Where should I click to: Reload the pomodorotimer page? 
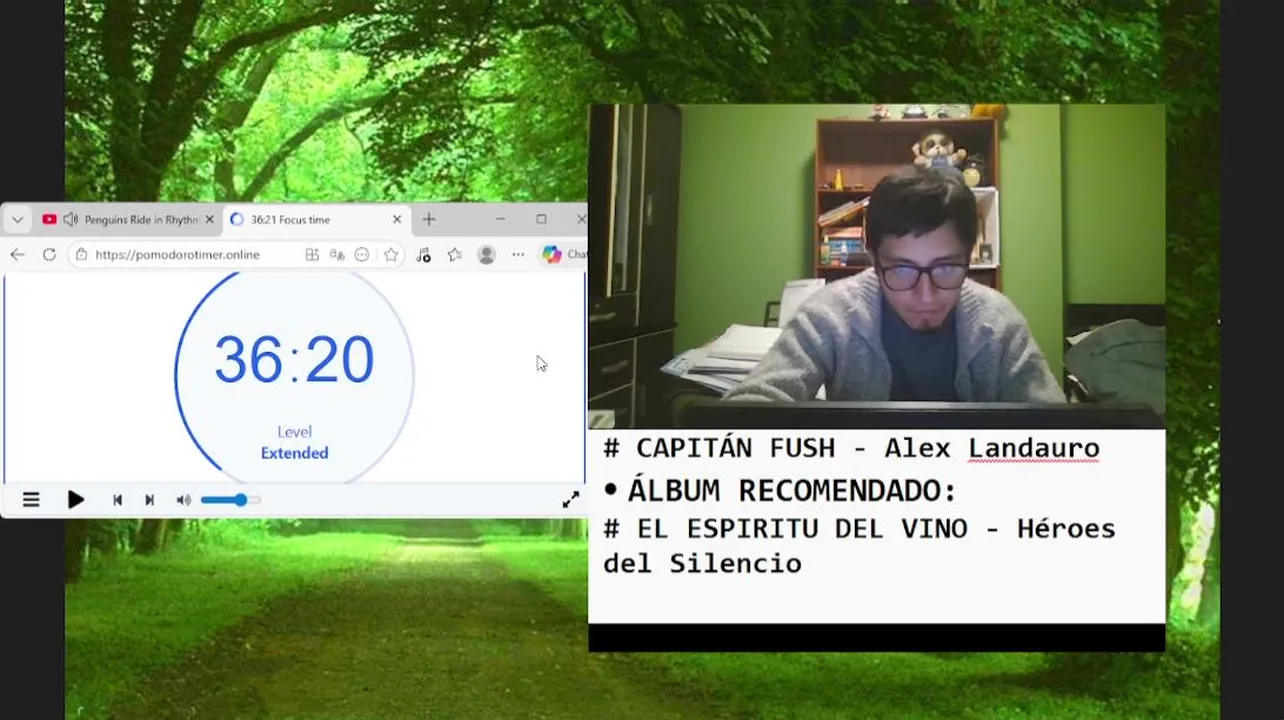tap(49, 255)
